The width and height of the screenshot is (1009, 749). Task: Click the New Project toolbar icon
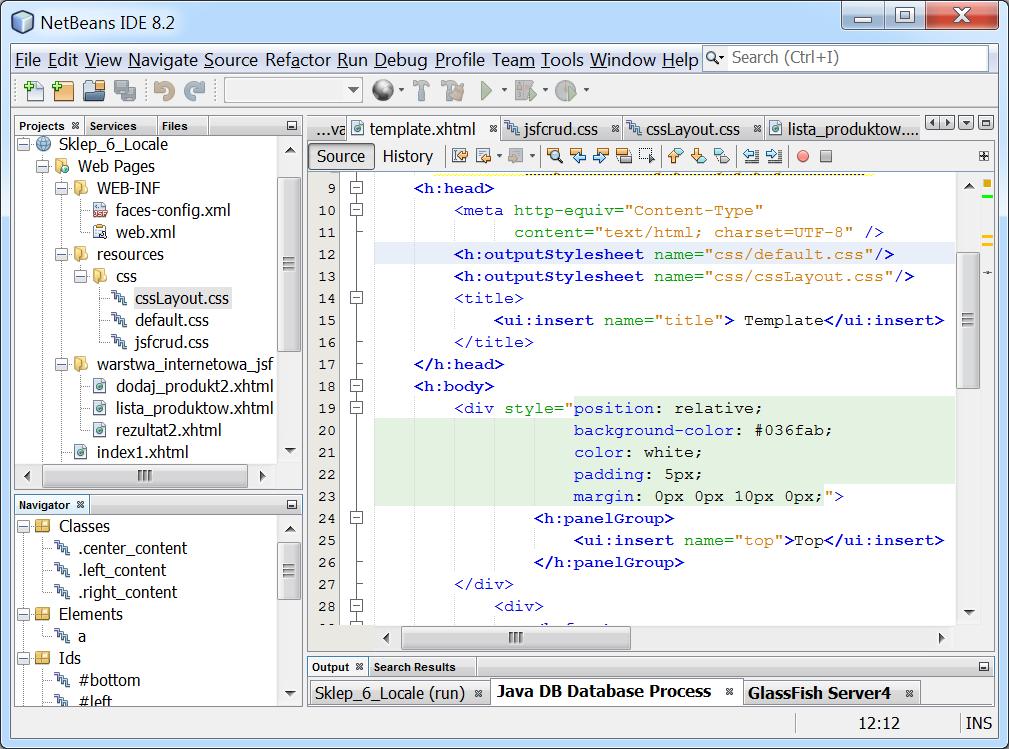63,91
